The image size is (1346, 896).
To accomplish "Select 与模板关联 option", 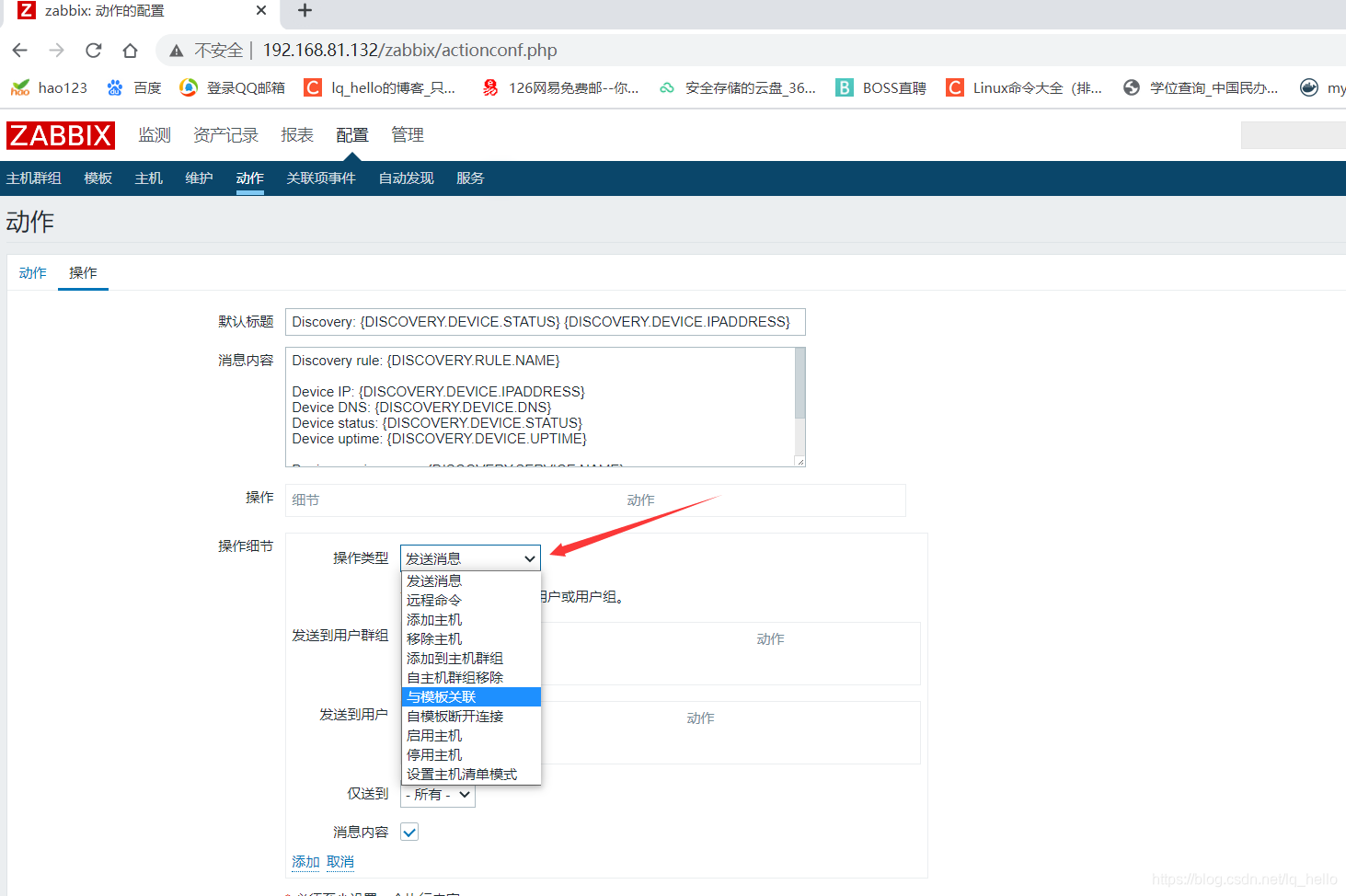I will click(x=471, y=696).
